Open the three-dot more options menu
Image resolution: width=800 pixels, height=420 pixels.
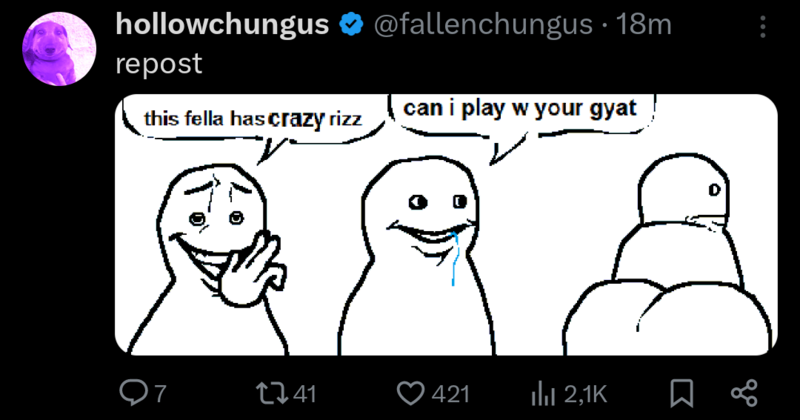coord(763,26)
